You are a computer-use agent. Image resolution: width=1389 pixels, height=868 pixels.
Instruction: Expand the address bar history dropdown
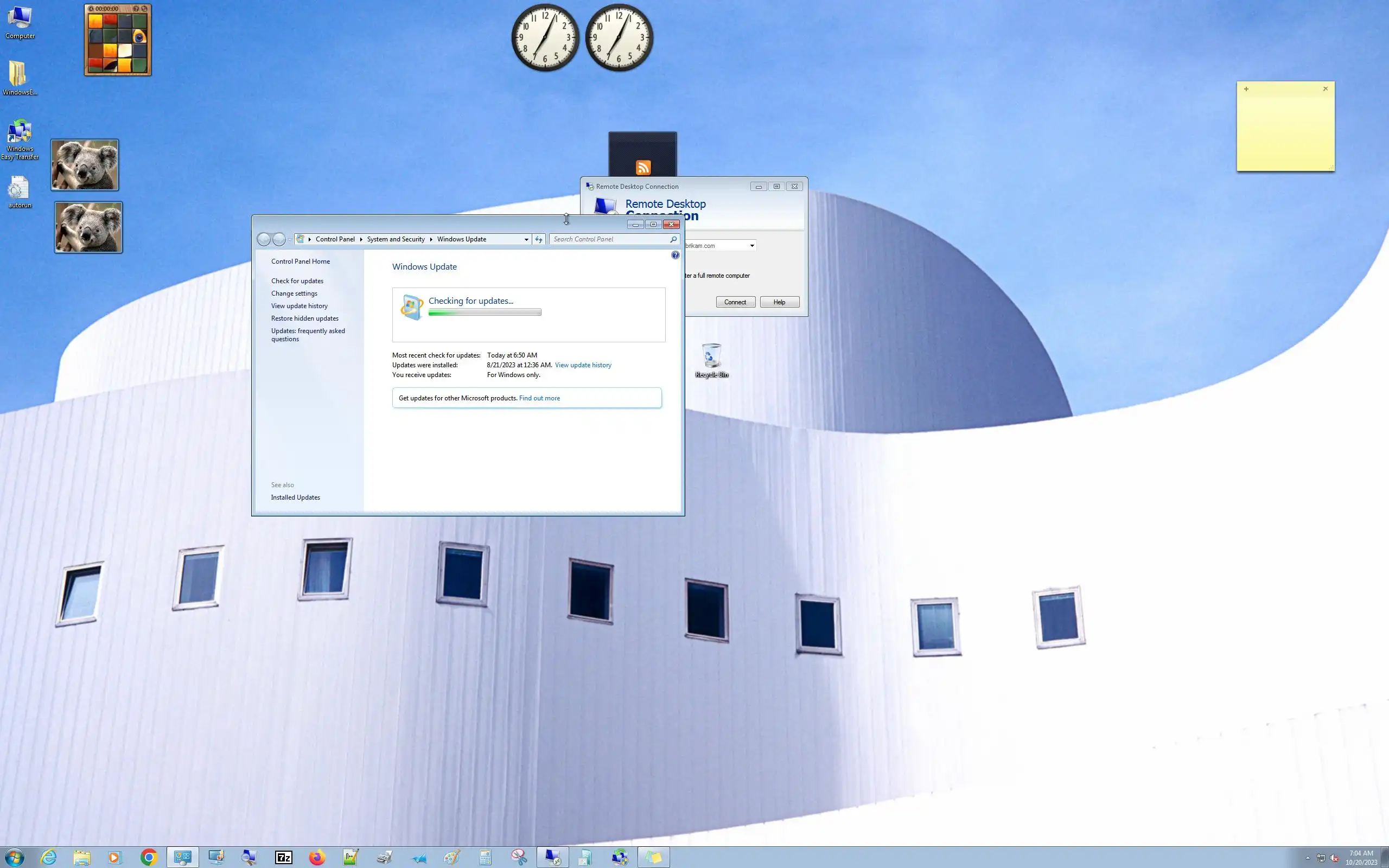coord(526,239)
